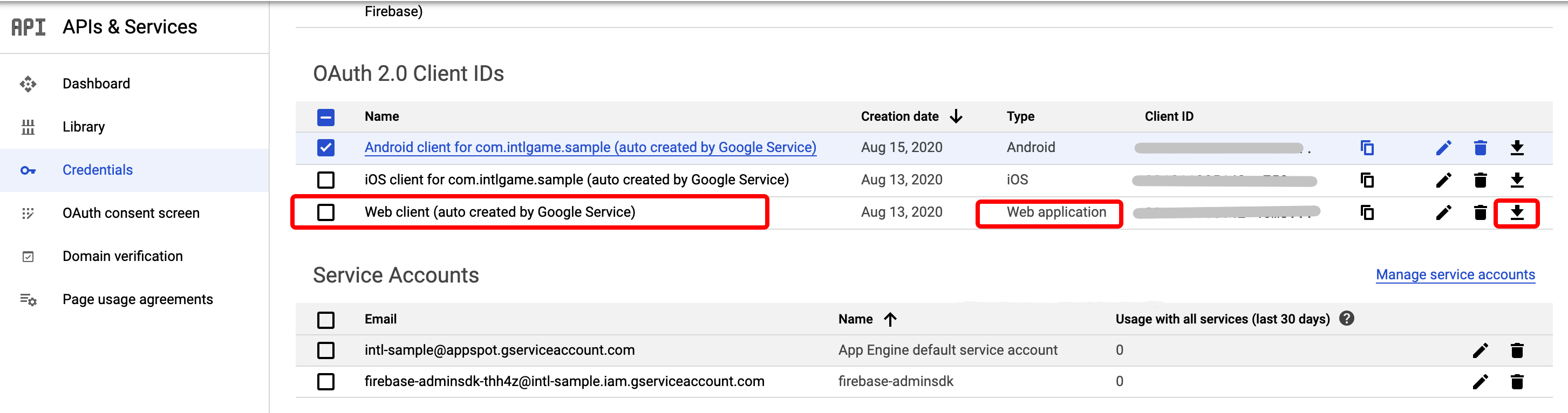Edit the iOS OAuth client

coord(1443,180)
